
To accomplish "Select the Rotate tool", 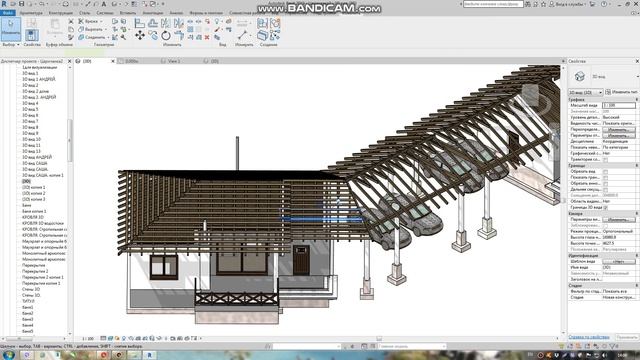I will click(166, 36).
